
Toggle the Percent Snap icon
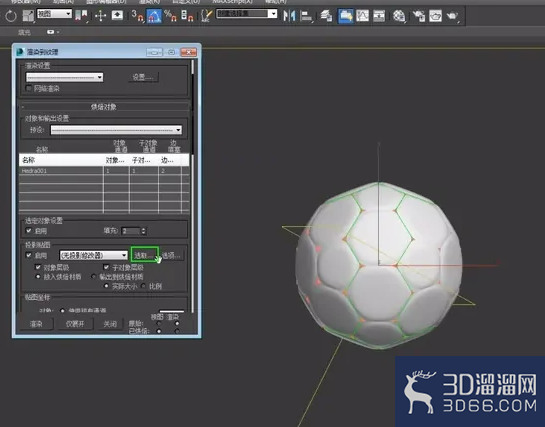170,16
